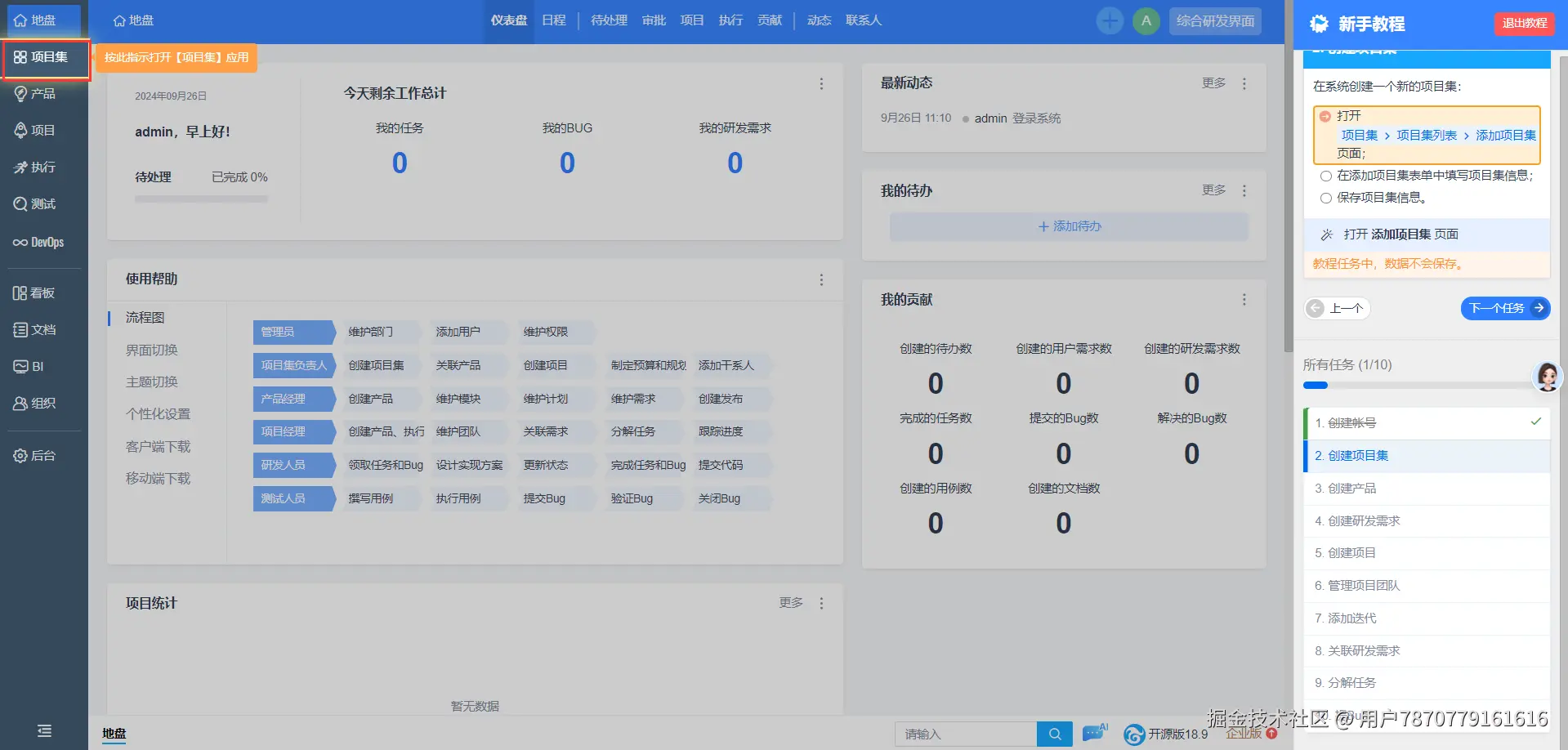Click the 添加待办 button
This screenshot has width=1568, height=750.
coord(1069,226)
